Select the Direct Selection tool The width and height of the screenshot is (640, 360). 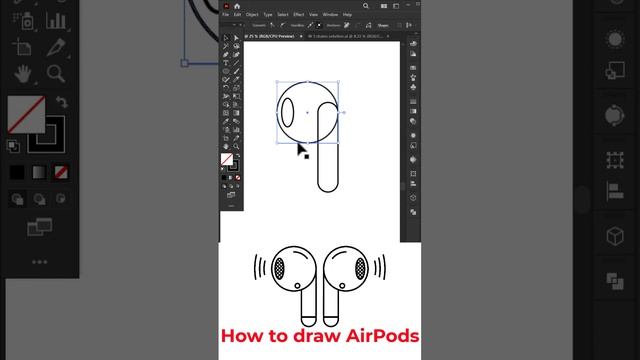(236, 38)
